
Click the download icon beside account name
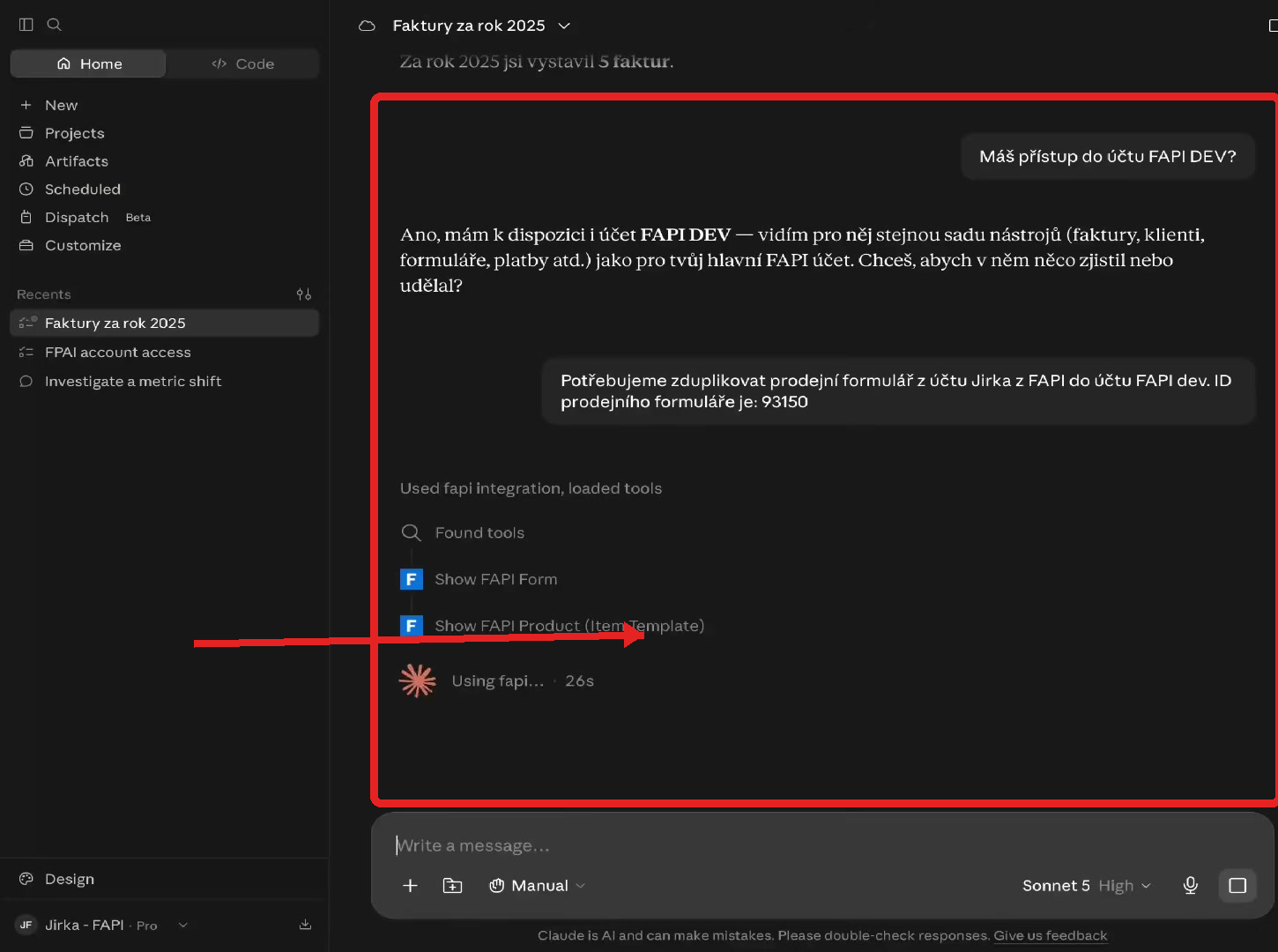pyautogui.click(x=305, y=925)
